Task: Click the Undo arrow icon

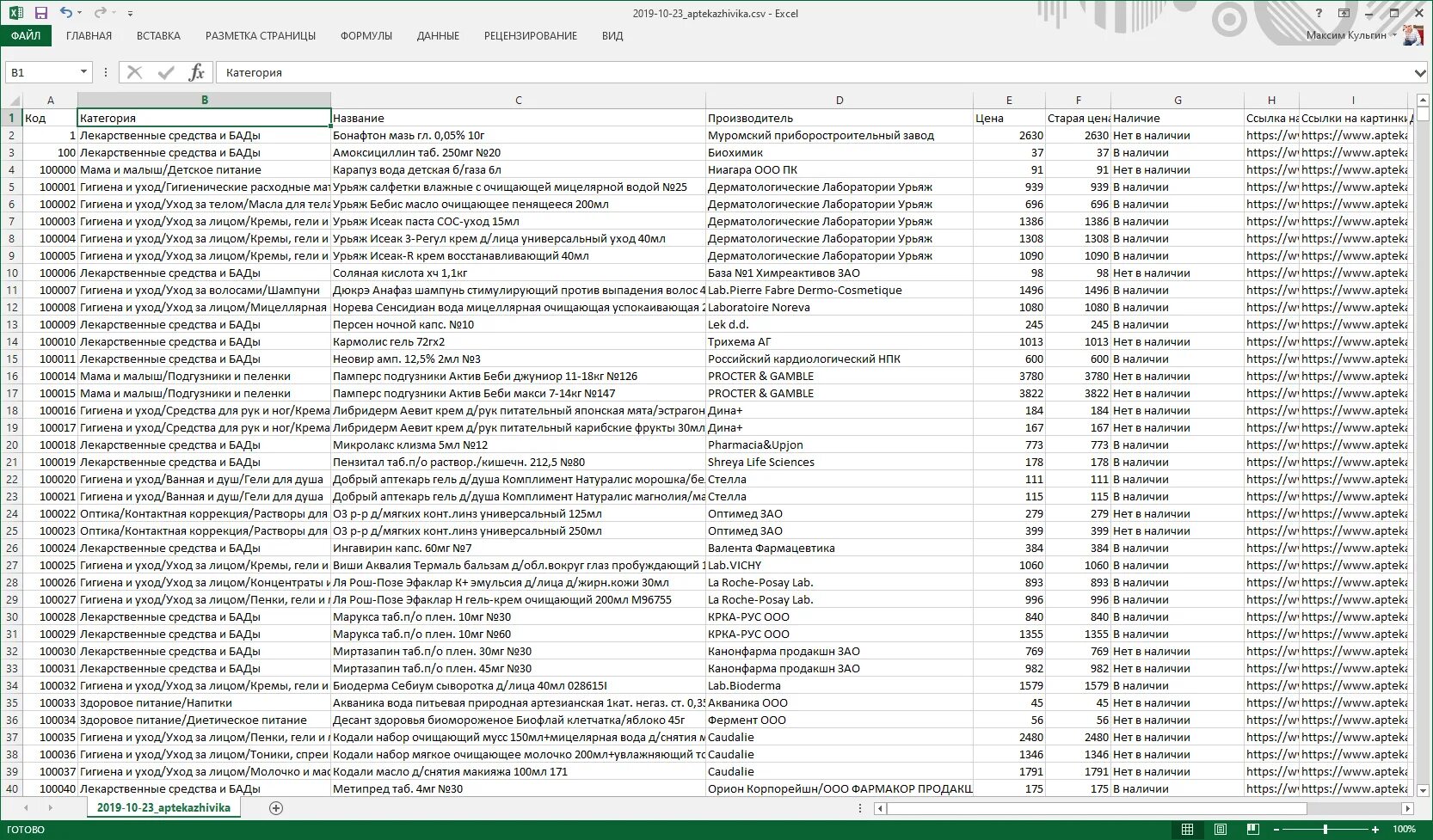Action: 65,13
